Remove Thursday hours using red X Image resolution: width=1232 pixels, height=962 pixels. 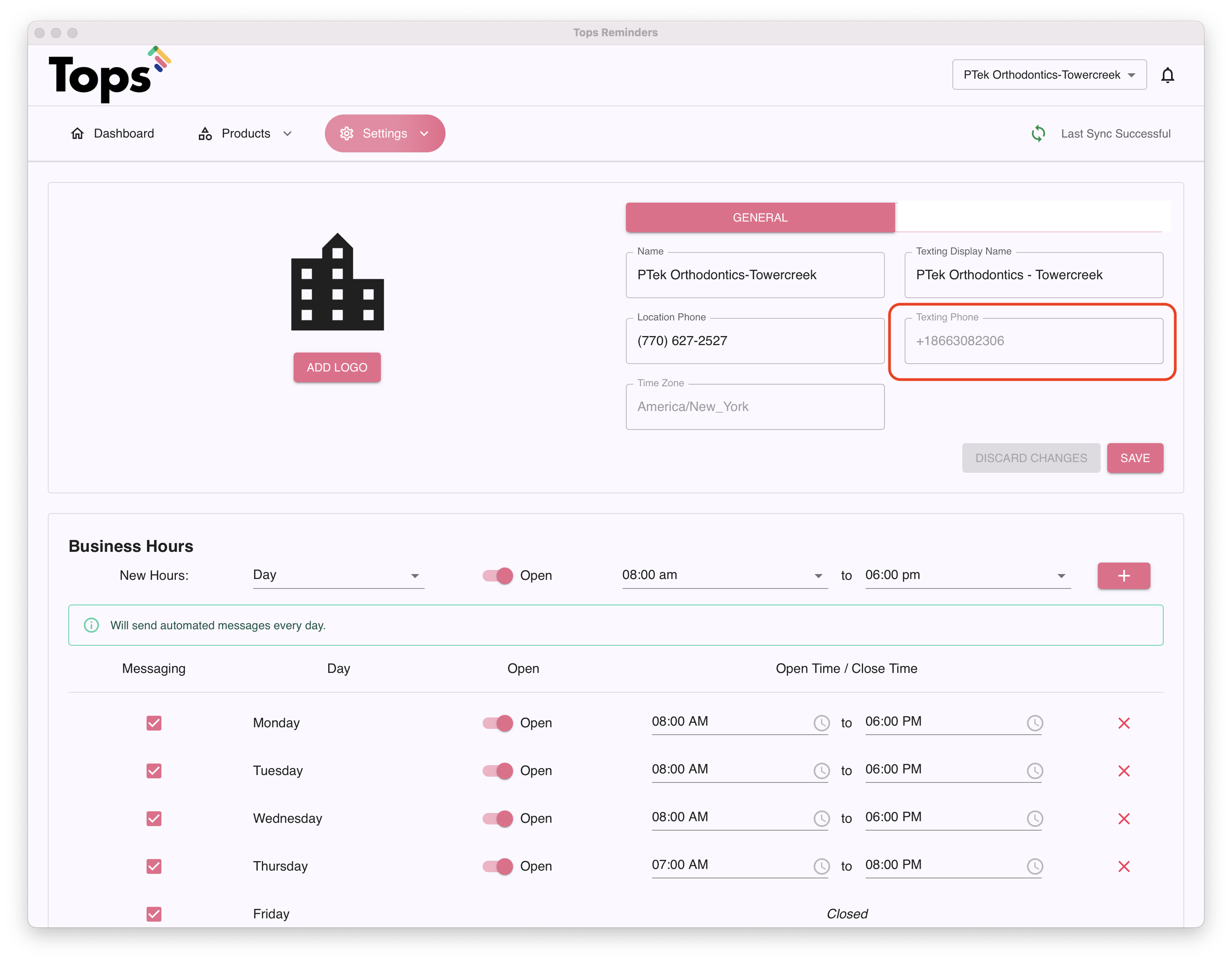click(x=1123, y=866)
